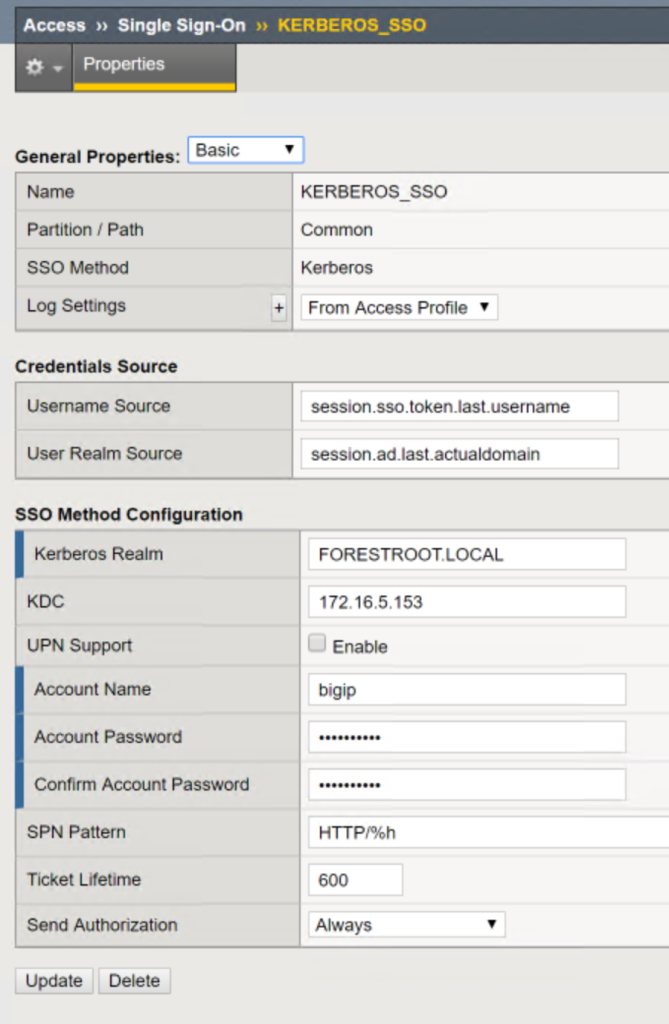Edit the KDC address field

[467, 602]
